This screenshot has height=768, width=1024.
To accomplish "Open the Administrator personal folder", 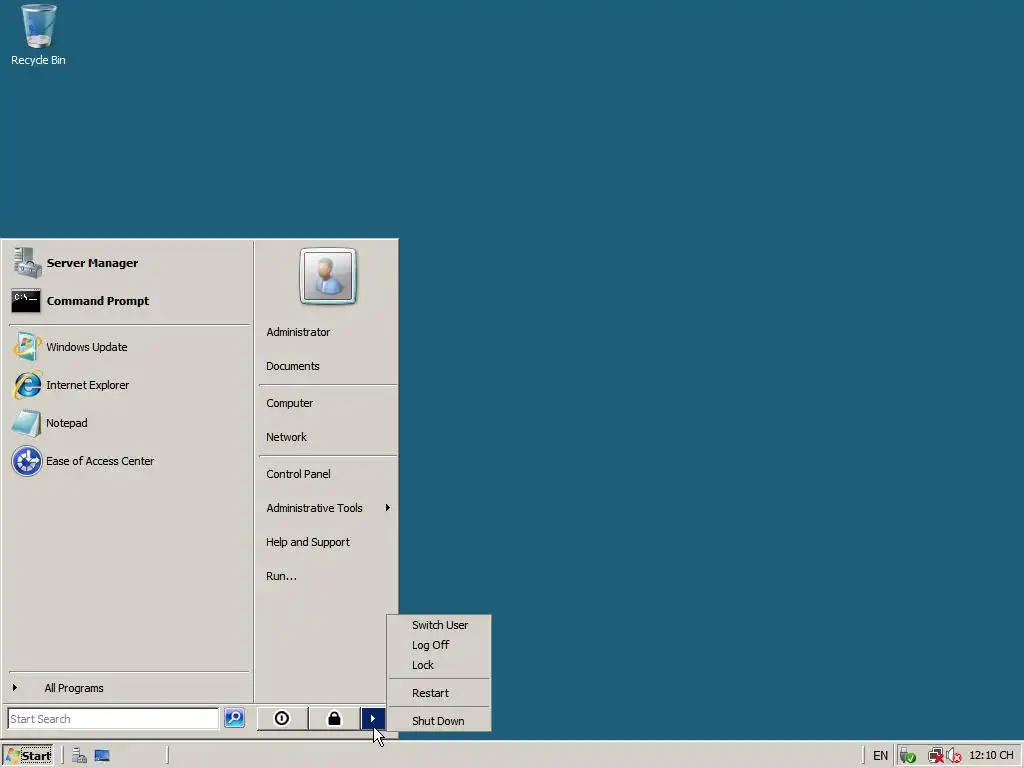I will pyautogui.click(x=328, y=332).
